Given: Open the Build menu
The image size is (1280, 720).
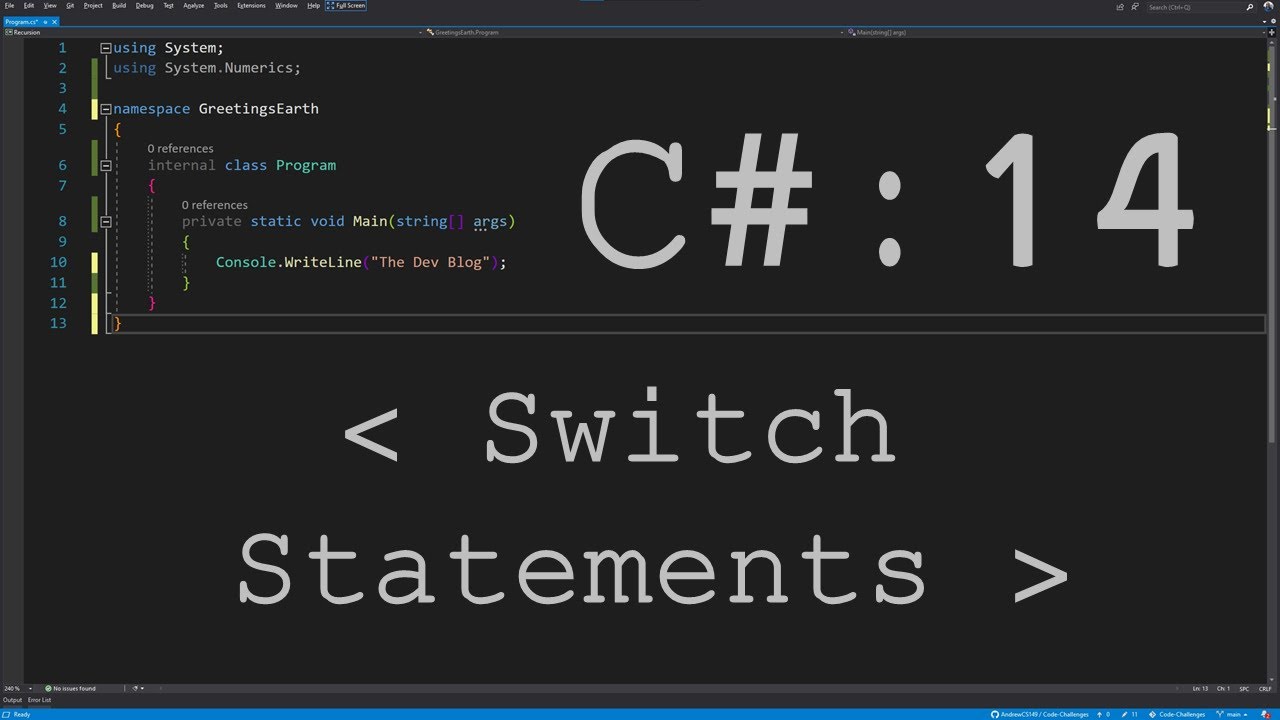Looking at the screenshot, I should (x=119, y=6).
